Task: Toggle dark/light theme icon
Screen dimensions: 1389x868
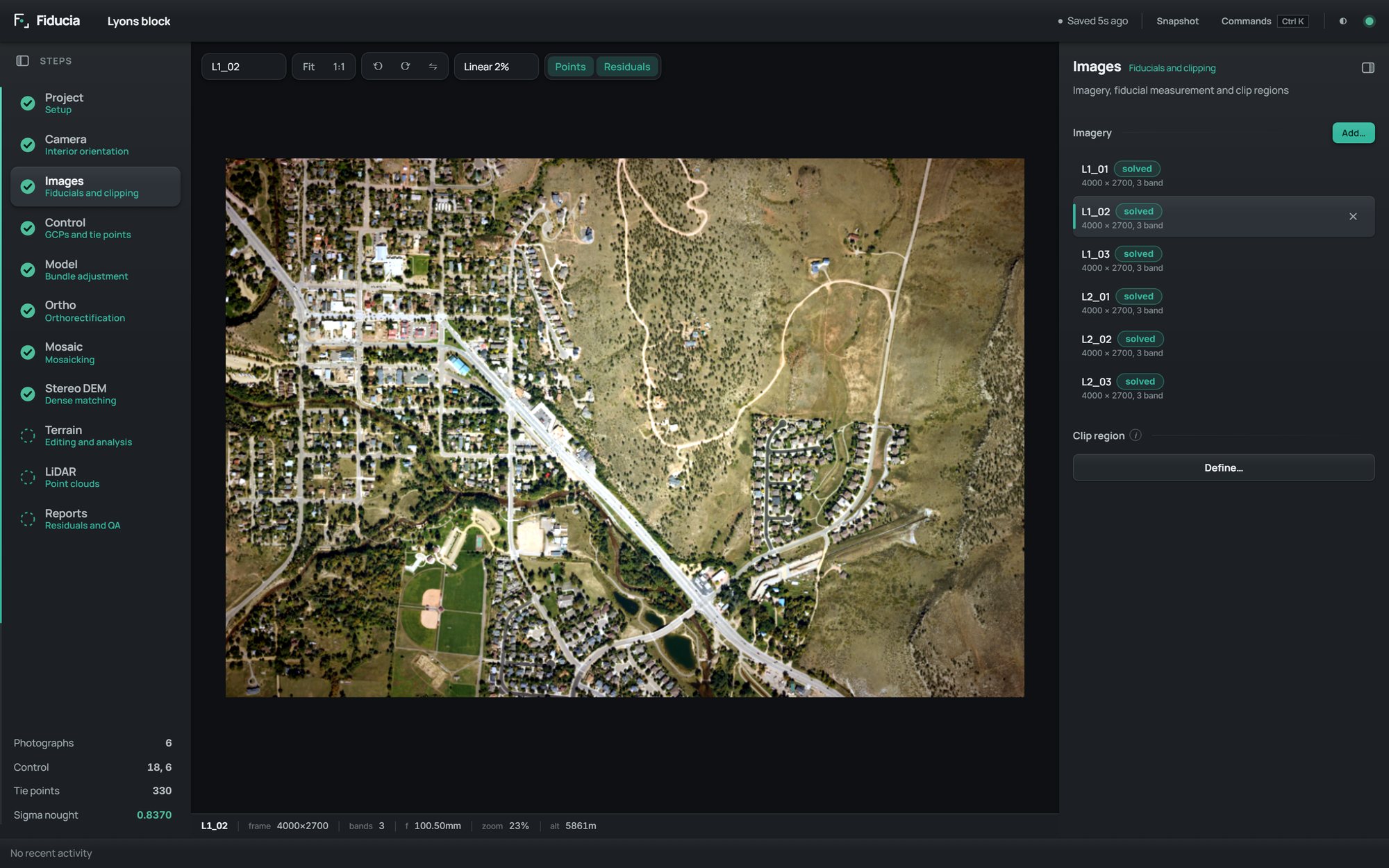Action: click(x=1343, y=22)
